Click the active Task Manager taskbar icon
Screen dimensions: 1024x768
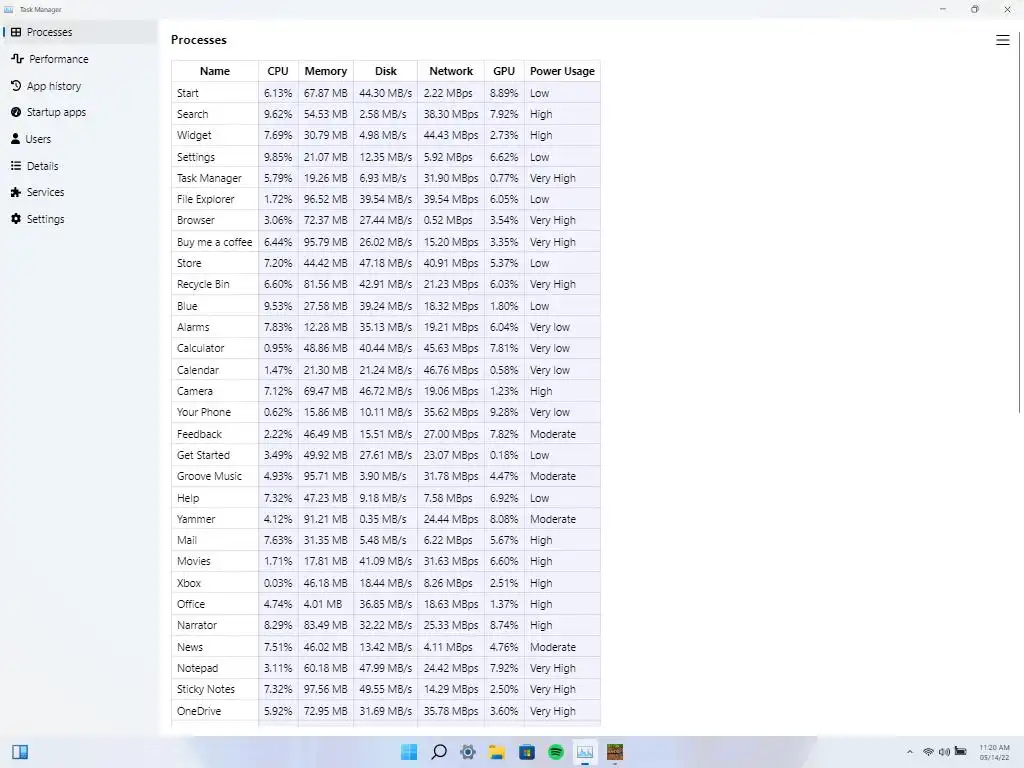585,752
